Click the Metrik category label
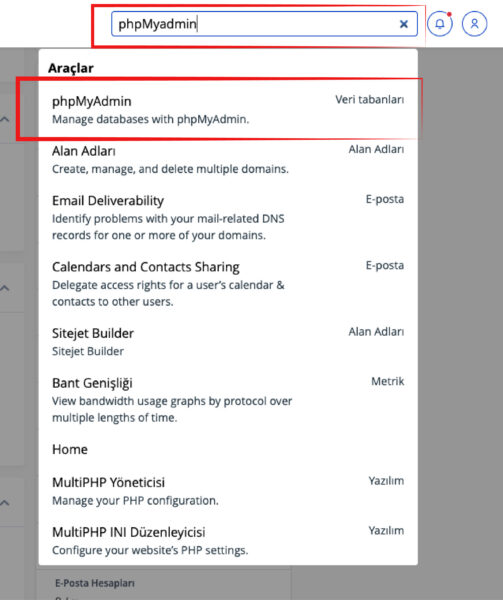This screenshot has height=600, width=503. 387,381
